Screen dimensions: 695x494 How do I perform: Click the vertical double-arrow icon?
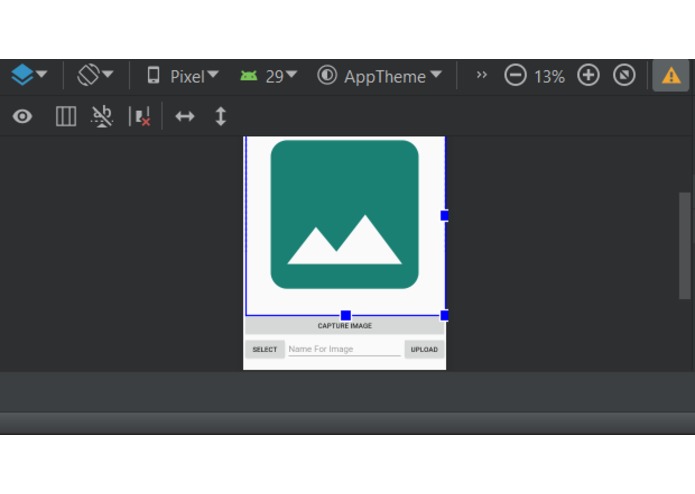[x=221, y=117]
